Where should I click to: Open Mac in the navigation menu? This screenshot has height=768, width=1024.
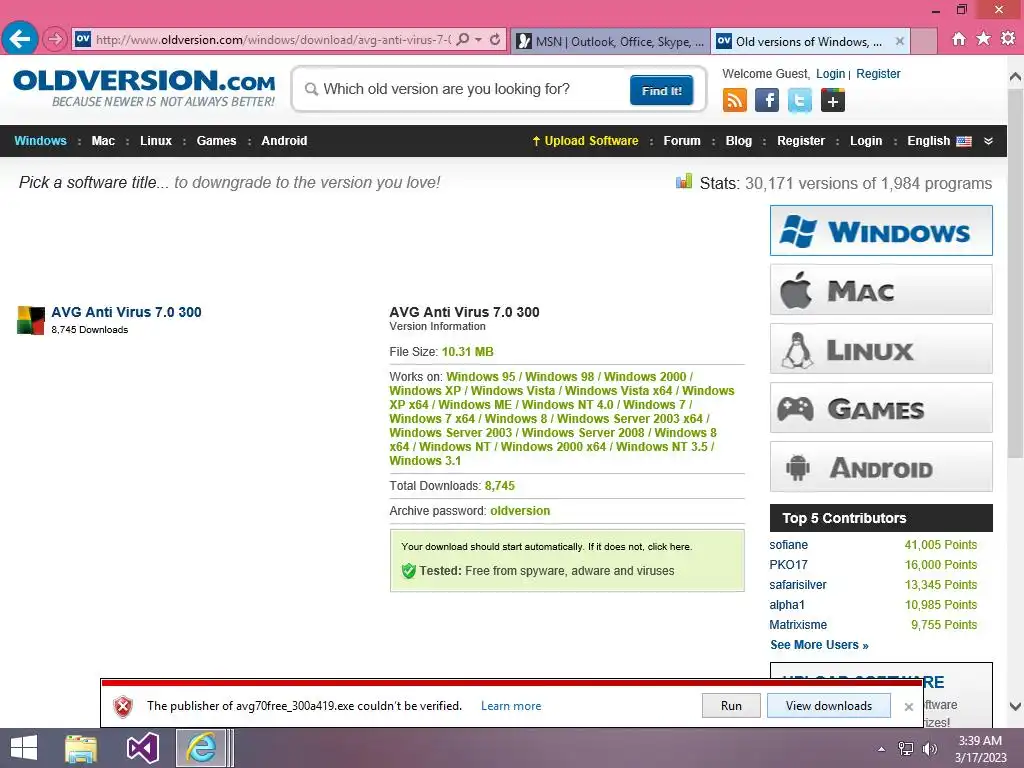(103, 141)
